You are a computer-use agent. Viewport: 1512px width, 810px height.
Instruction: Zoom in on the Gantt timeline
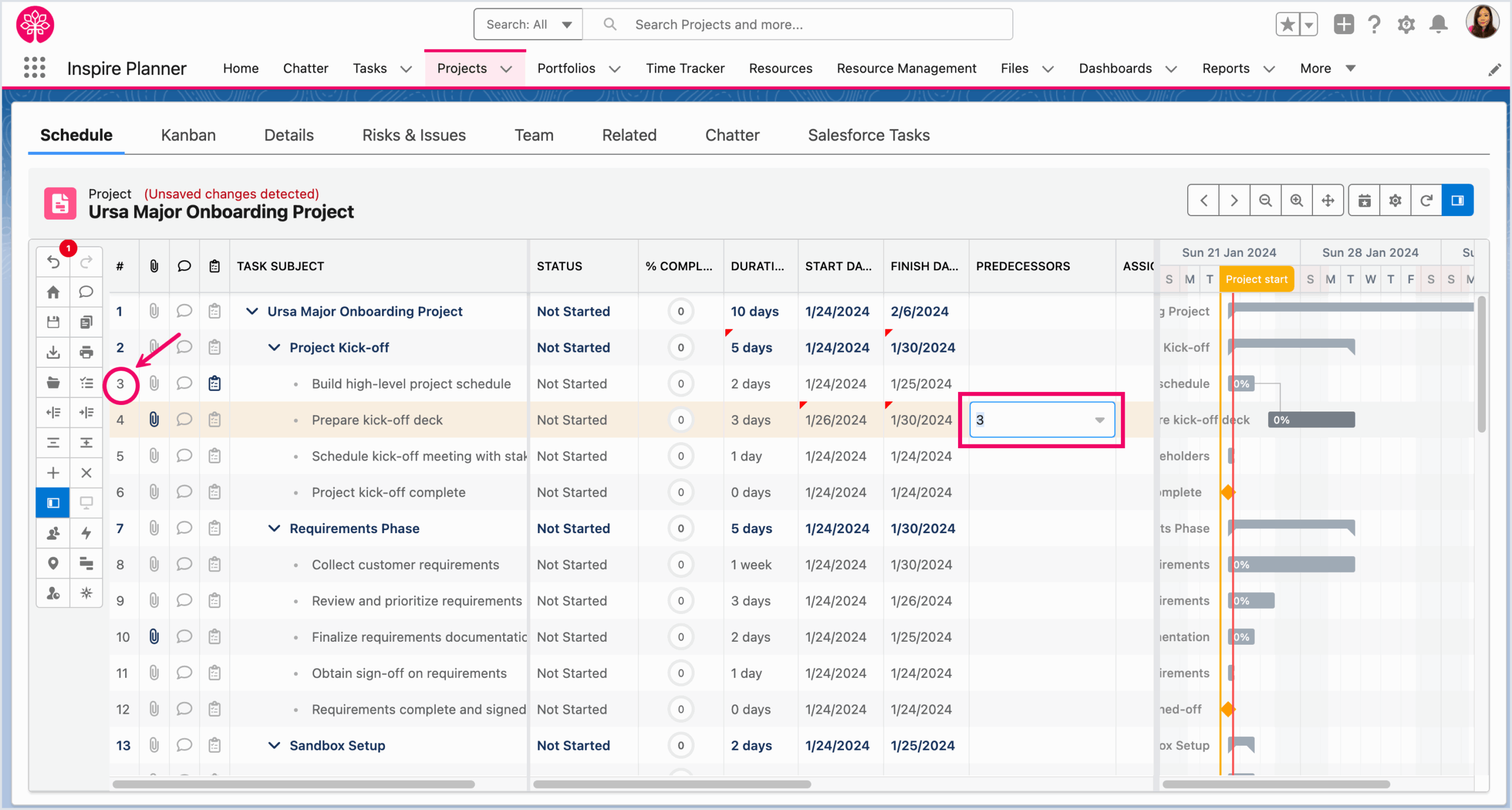pos(1296,200)
